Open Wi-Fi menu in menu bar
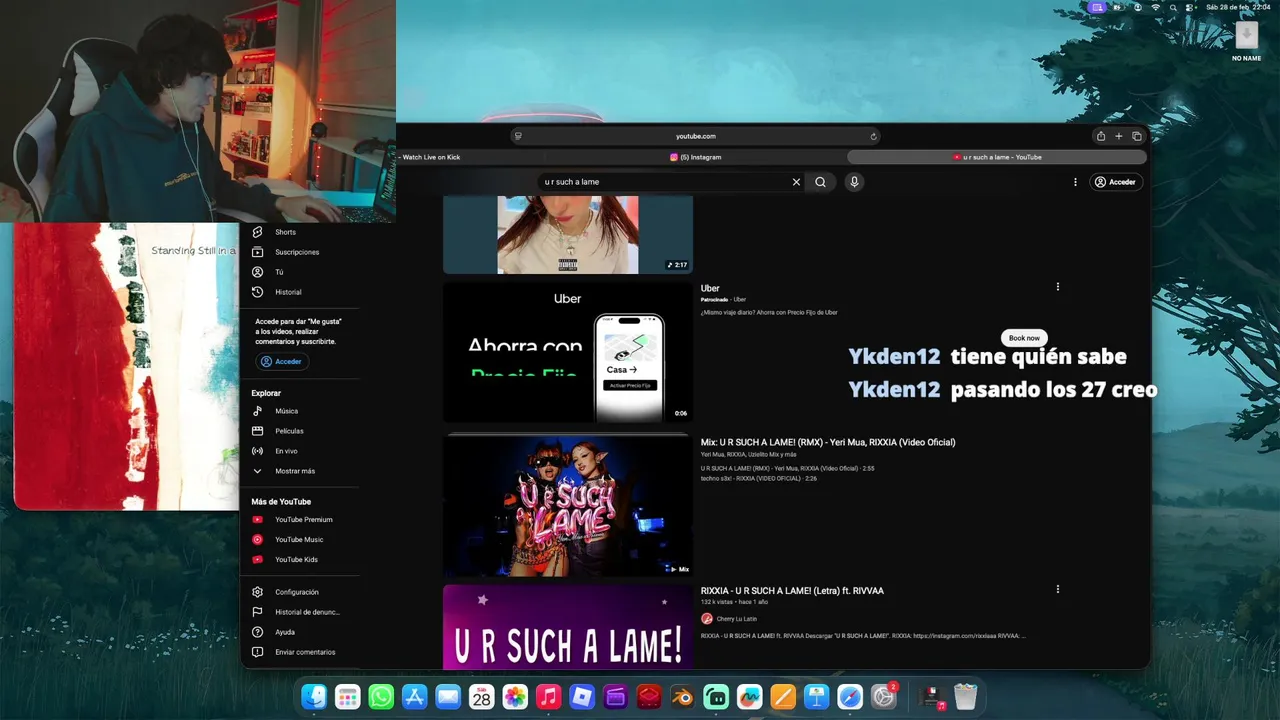The height and width of the screenshot is (720, 1280). click(x=1155, y=7)
